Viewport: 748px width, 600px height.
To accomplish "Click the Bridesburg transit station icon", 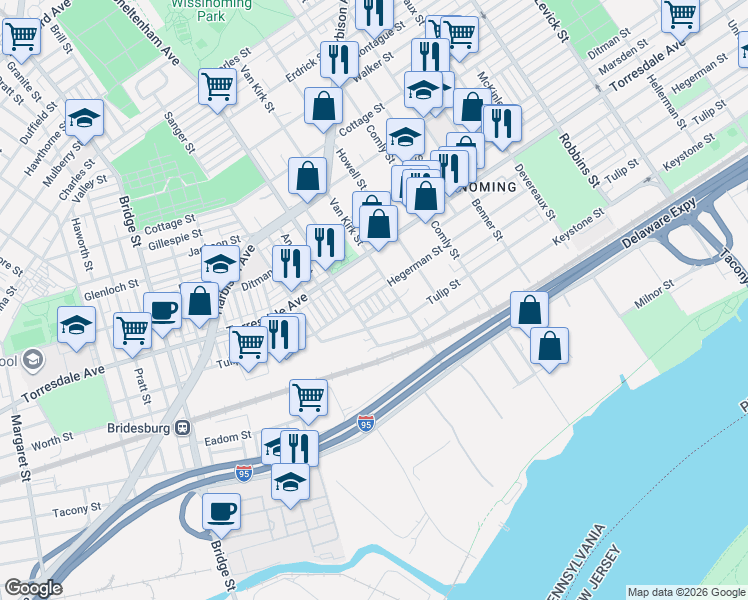I will [x=182, y=428].
